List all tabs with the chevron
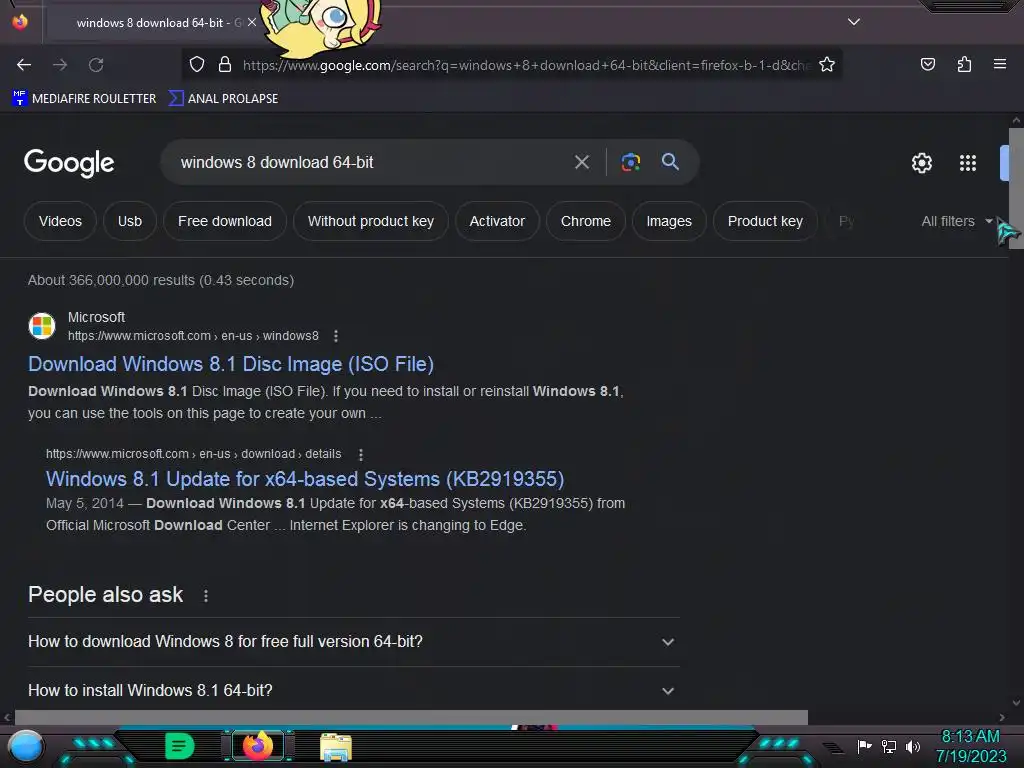The height and width of the screenshot is (768, 1024). click(854, 22)
